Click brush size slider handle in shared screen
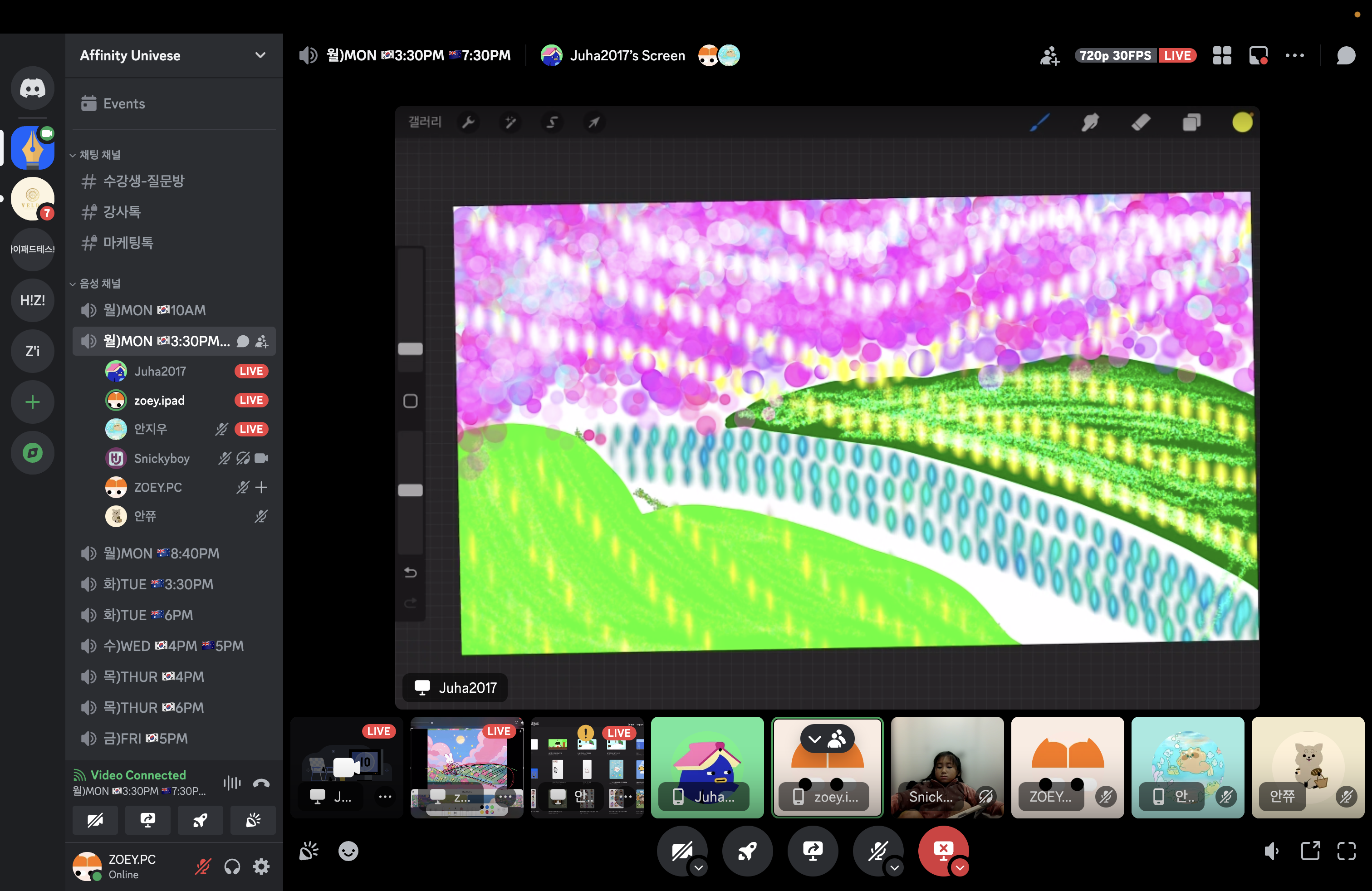 coord(411,349)
